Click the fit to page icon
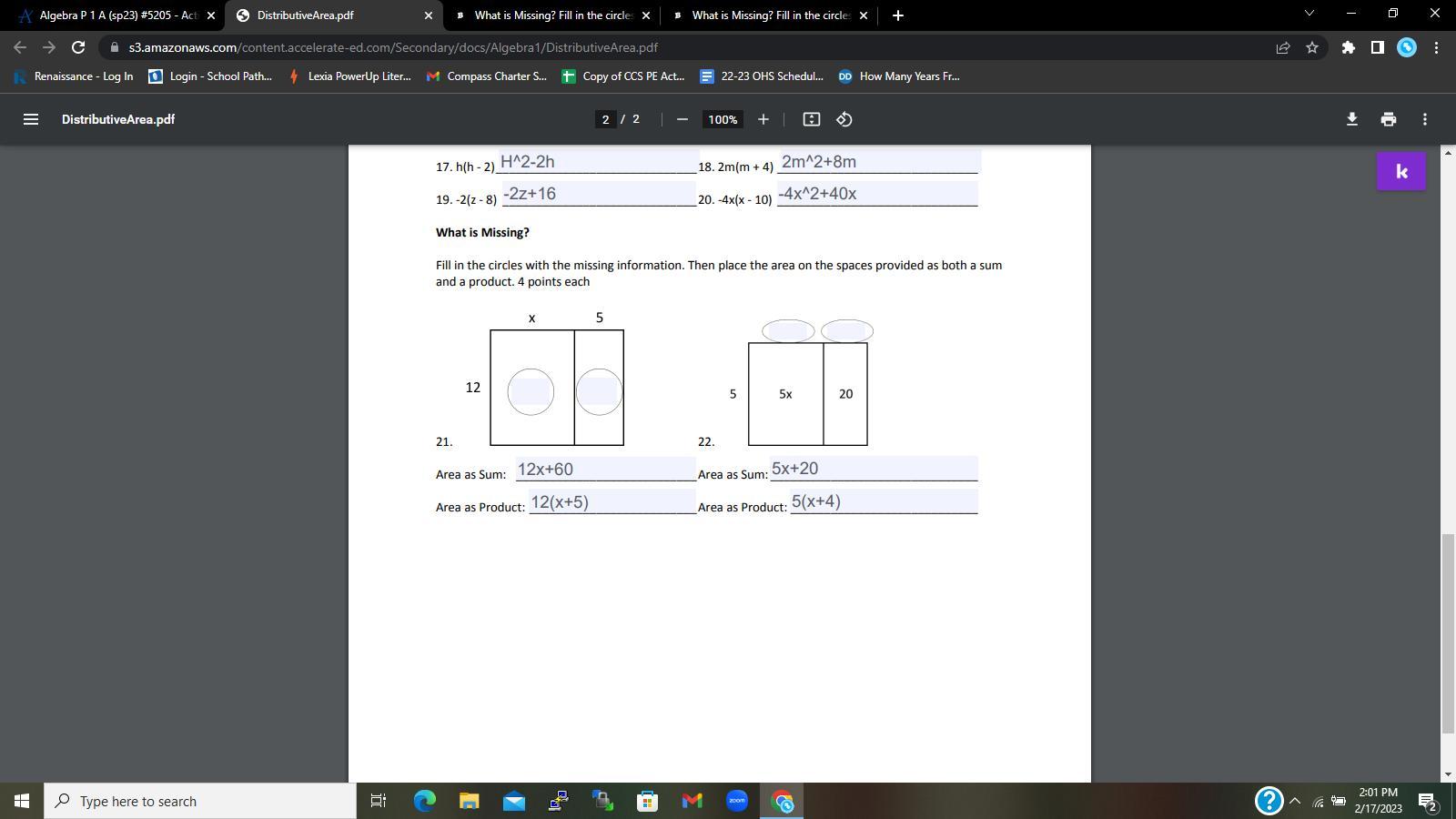The width and height of the screenshot is (1456, 819). [811, 119]
